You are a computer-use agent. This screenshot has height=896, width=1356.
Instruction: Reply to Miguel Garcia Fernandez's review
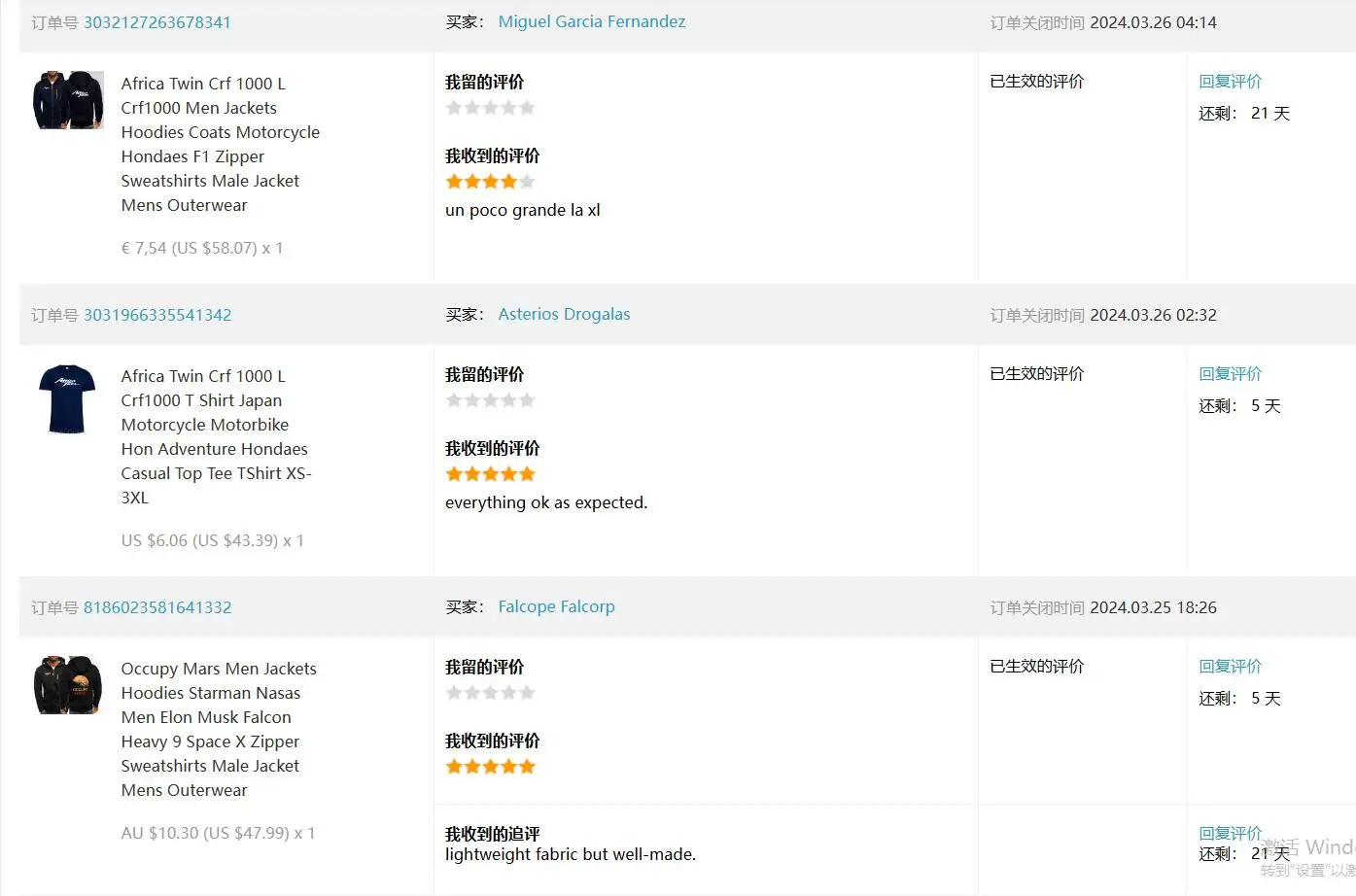tap(1230, 82)
